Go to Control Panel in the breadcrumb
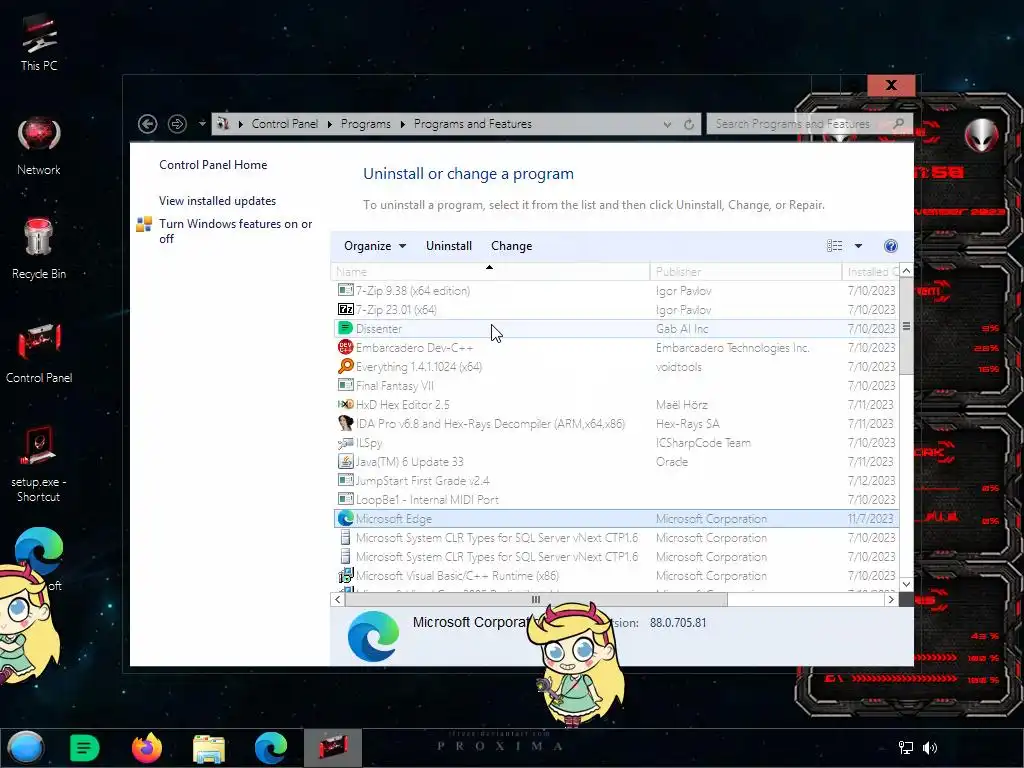 click(x=285, y=124)
